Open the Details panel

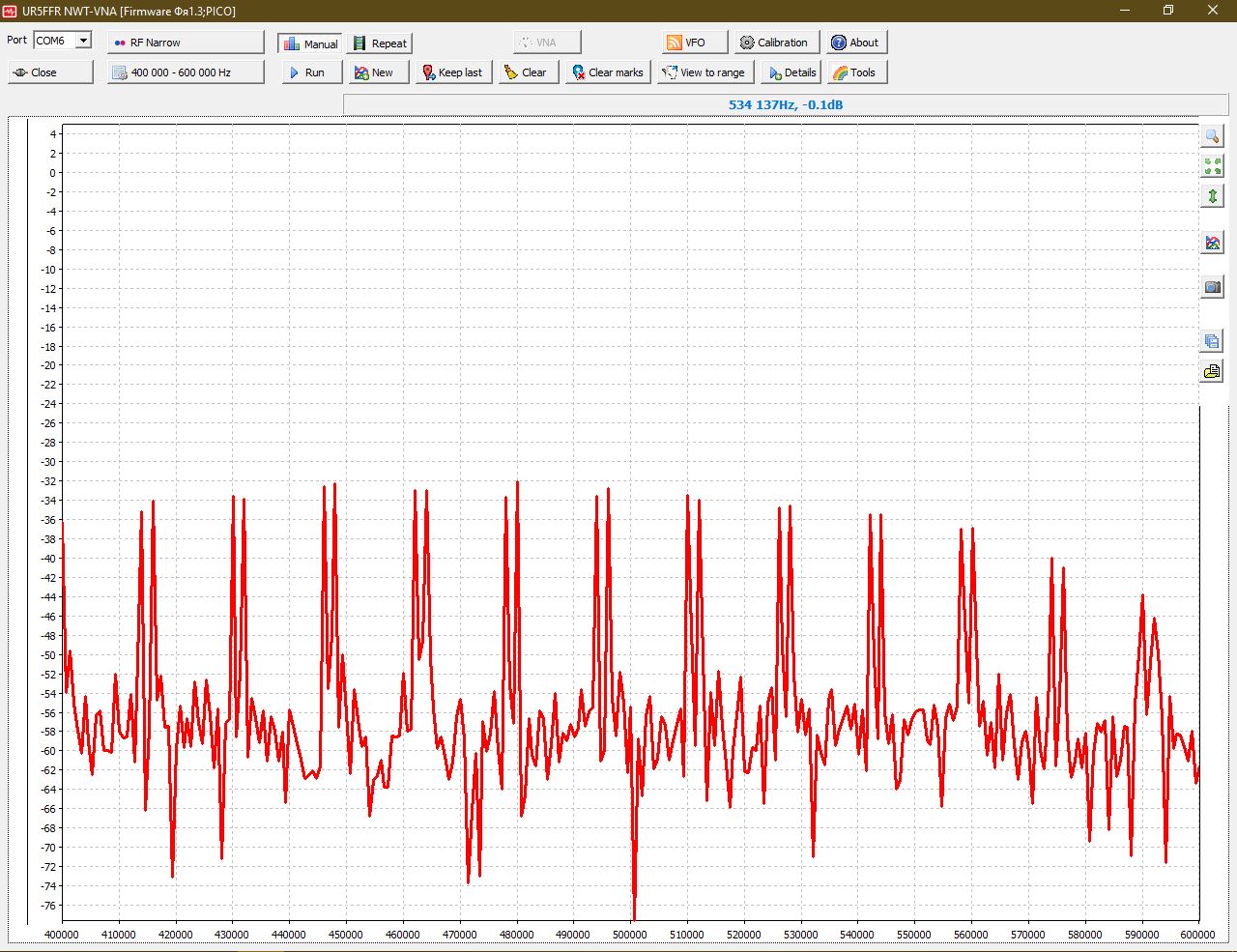[791, 72]
